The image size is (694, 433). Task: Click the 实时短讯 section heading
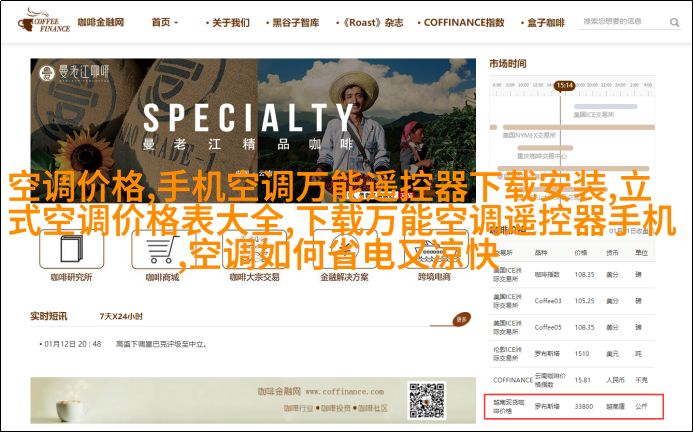coord(49,316)
